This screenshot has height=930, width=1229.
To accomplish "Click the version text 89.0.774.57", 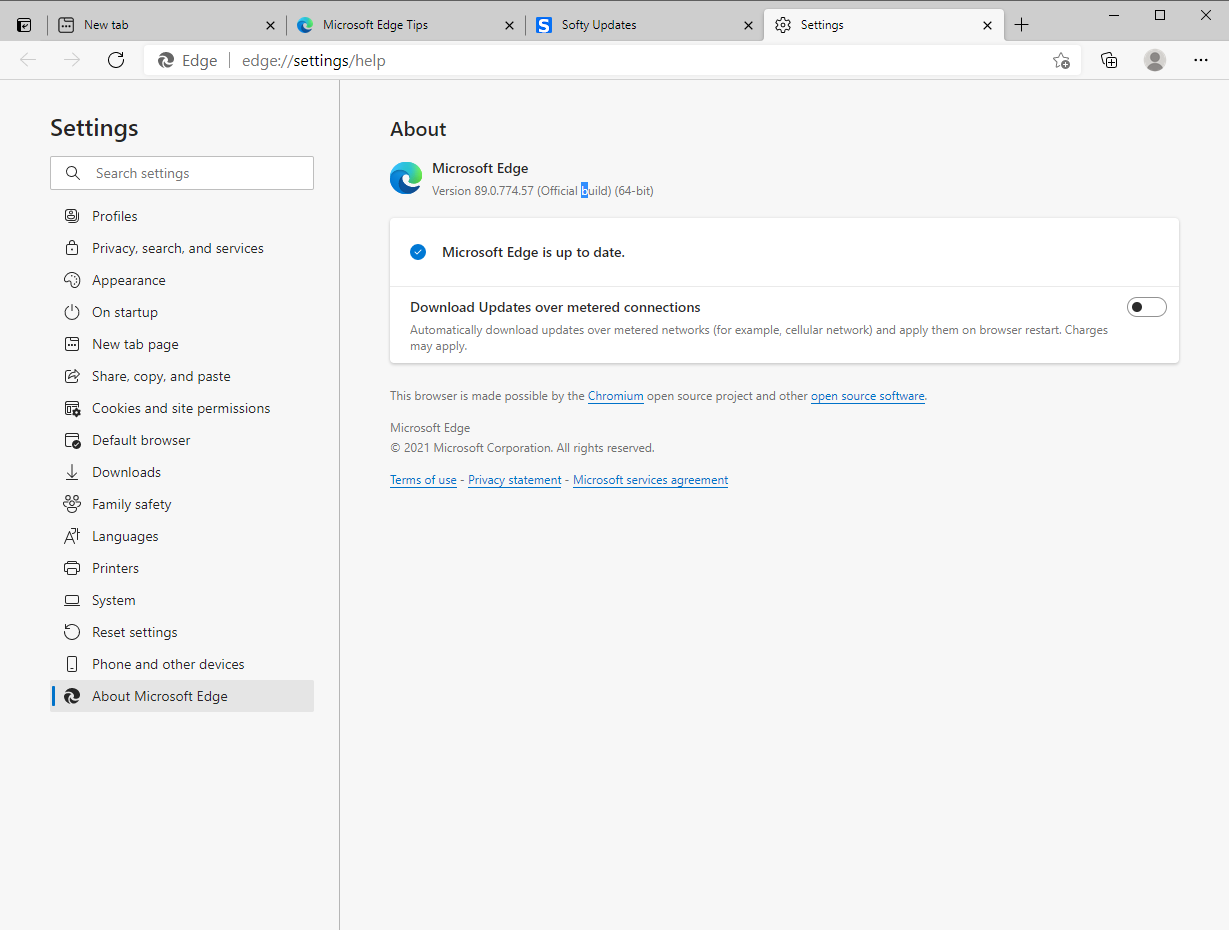I will tap(504, 191).
